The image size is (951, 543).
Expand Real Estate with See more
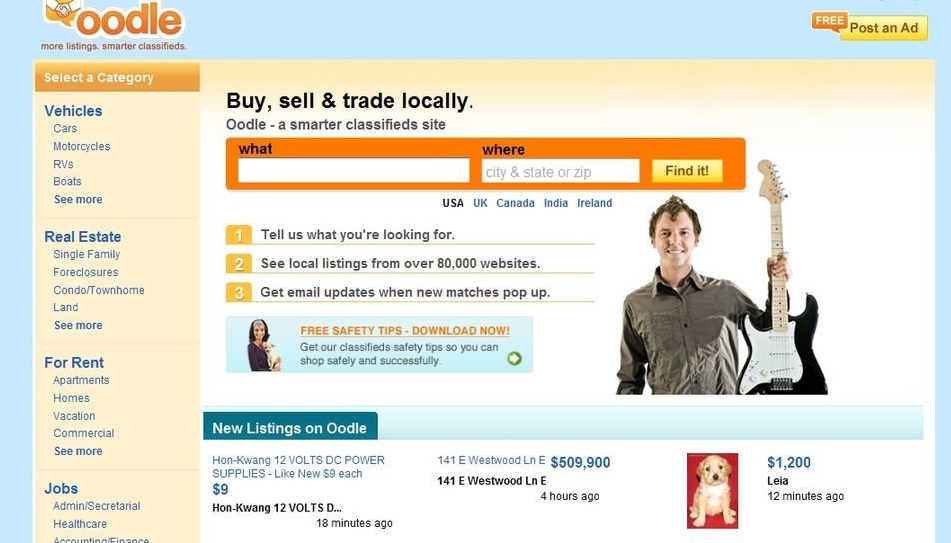pos(78,325)
